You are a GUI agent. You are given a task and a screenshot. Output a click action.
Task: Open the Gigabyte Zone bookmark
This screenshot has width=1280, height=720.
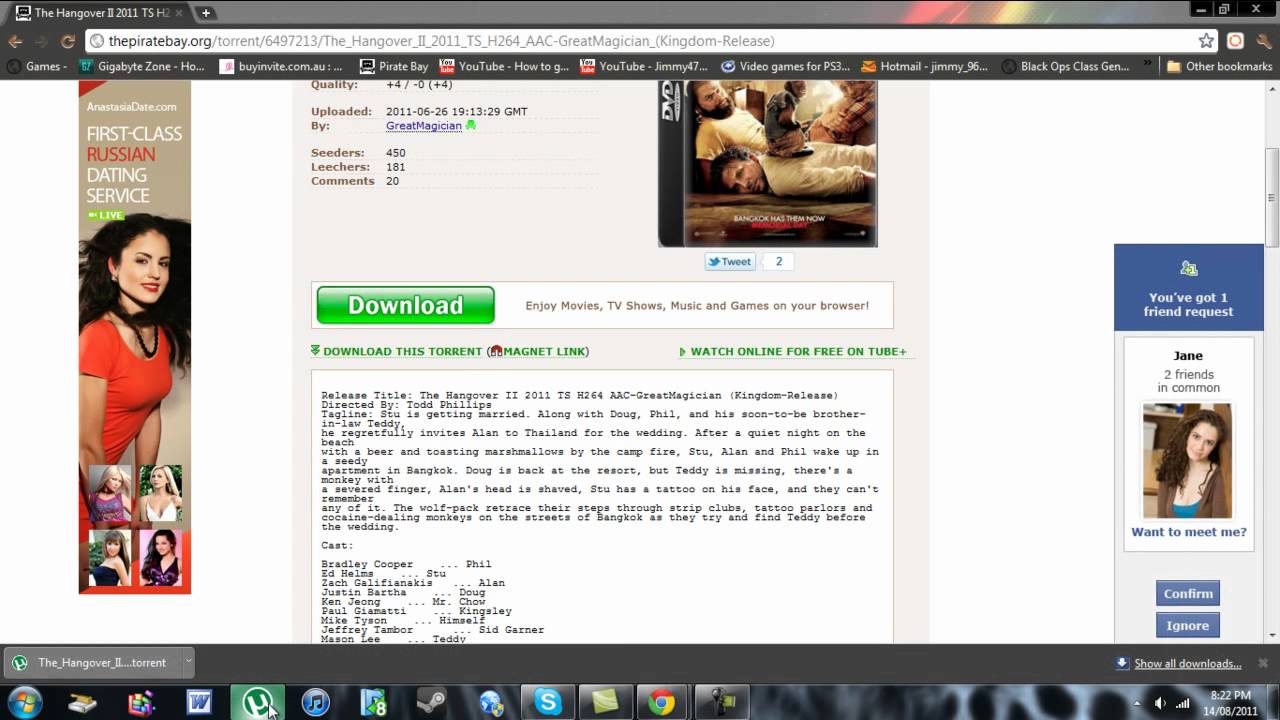click(x=142, y=67)
